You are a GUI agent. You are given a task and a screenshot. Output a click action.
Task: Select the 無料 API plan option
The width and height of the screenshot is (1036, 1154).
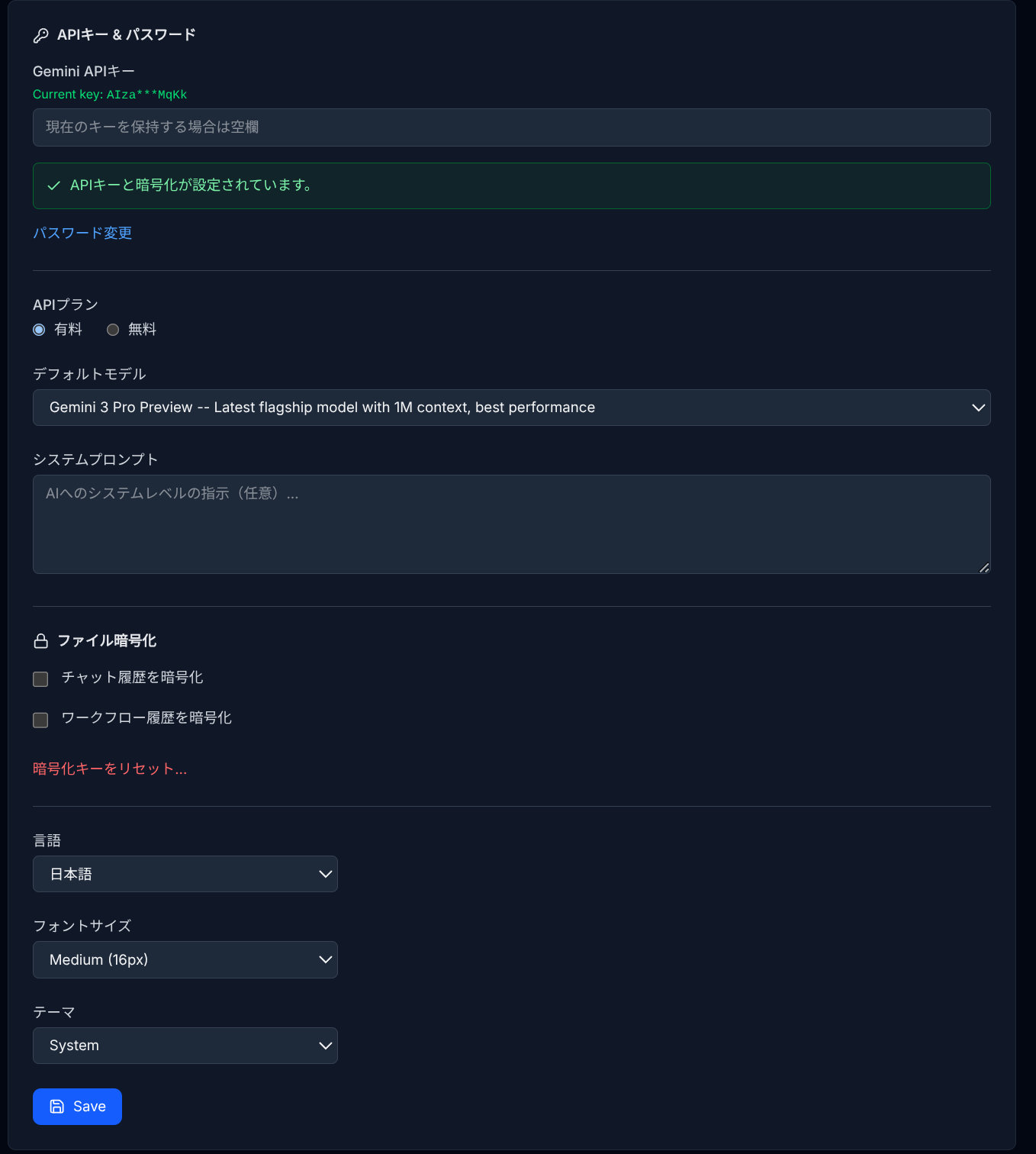tap(113, 330)
